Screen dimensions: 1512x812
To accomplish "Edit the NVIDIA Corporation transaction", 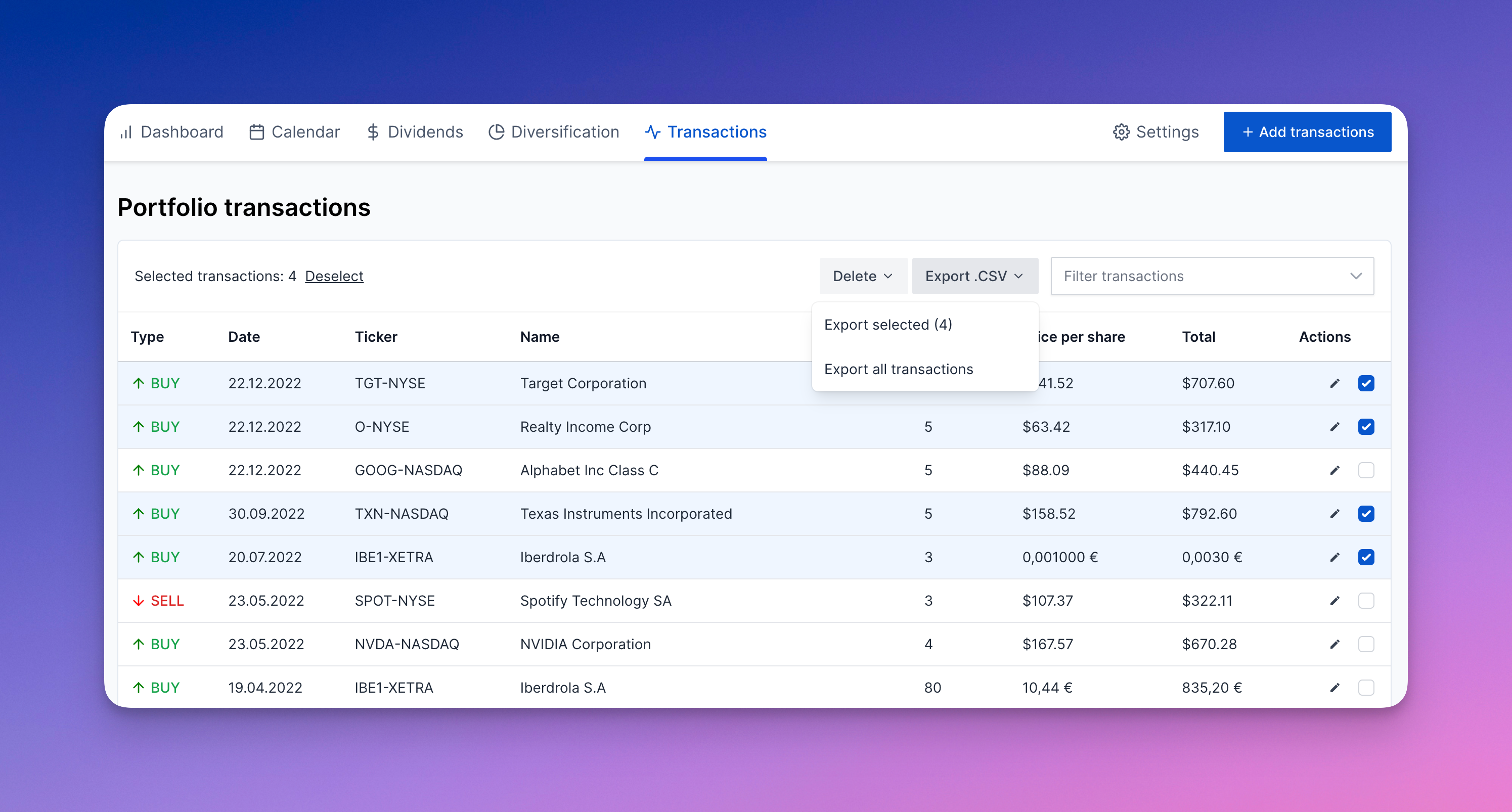I will [1334, 644].
